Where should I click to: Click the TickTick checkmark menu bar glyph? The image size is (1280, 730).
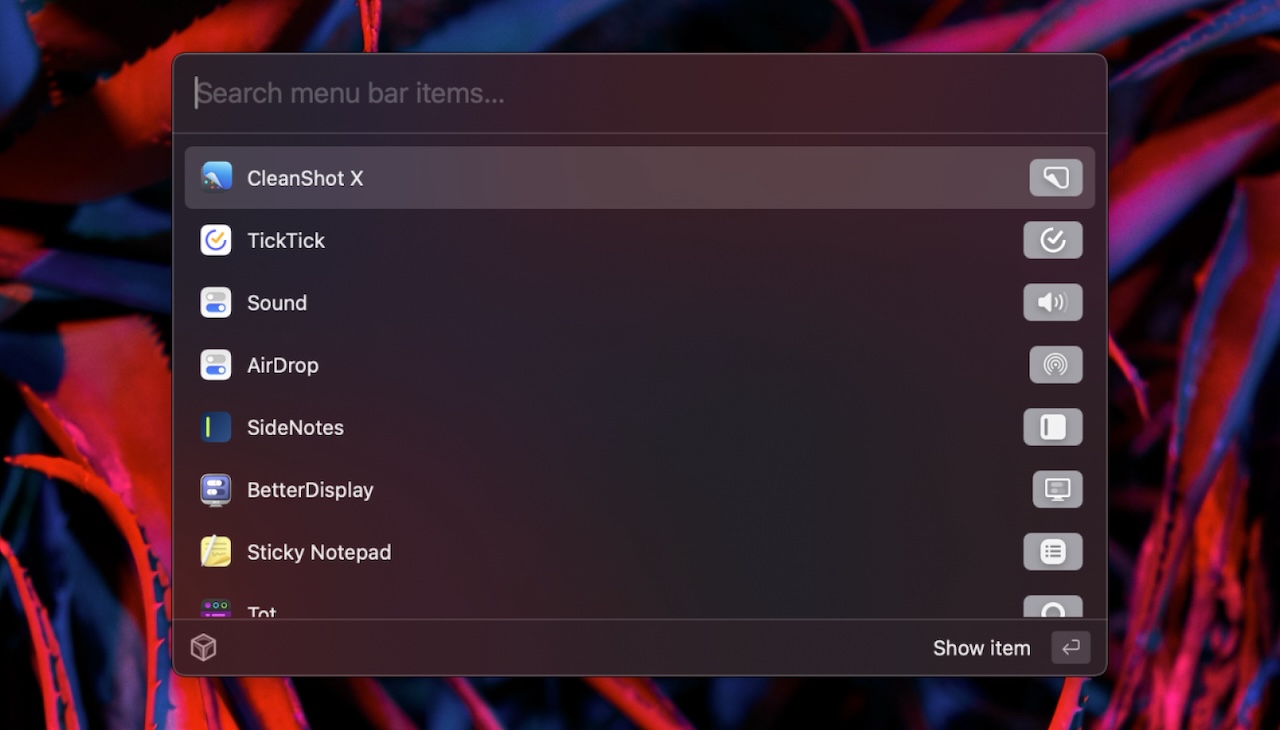pos(1053,240)
